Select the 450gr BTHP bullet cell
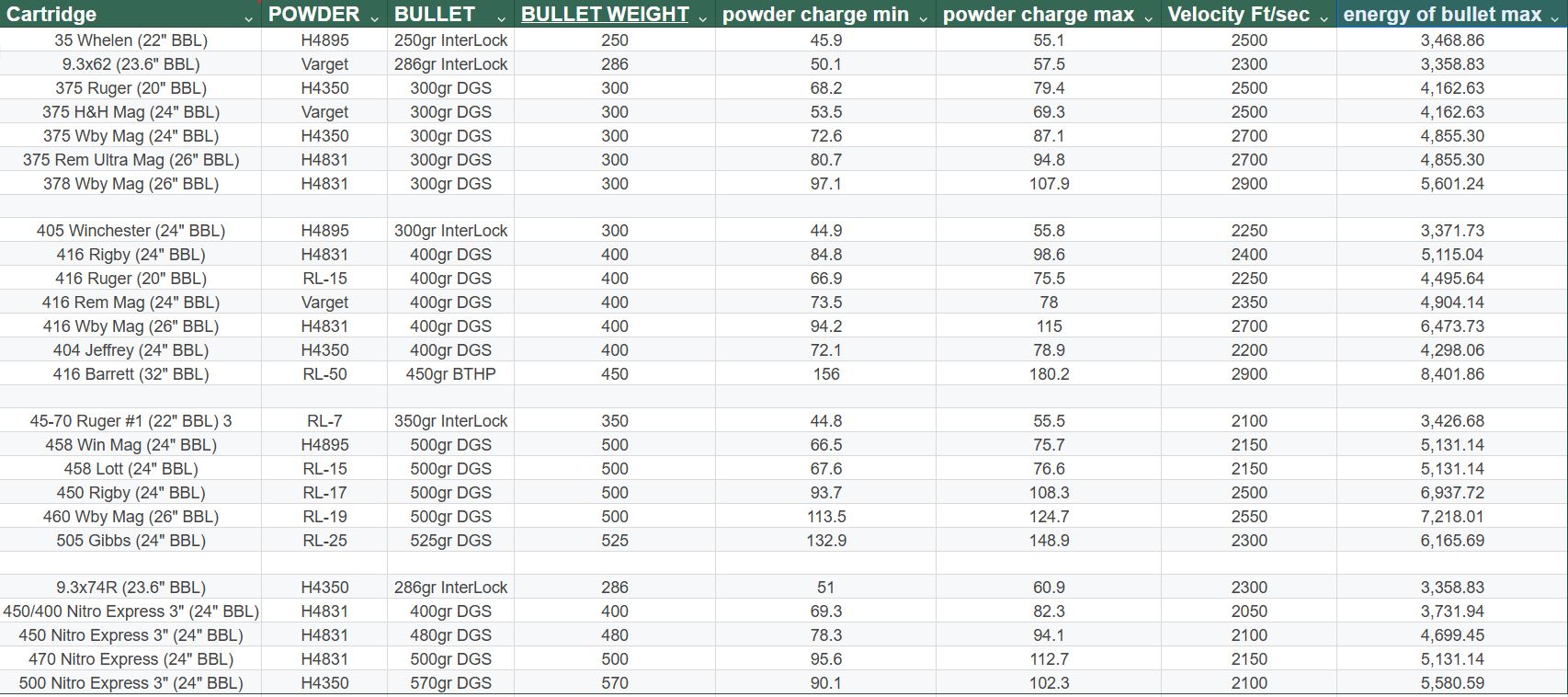Screen dimensions: 1568x697 pyautogui.click(x=450, y=374)
